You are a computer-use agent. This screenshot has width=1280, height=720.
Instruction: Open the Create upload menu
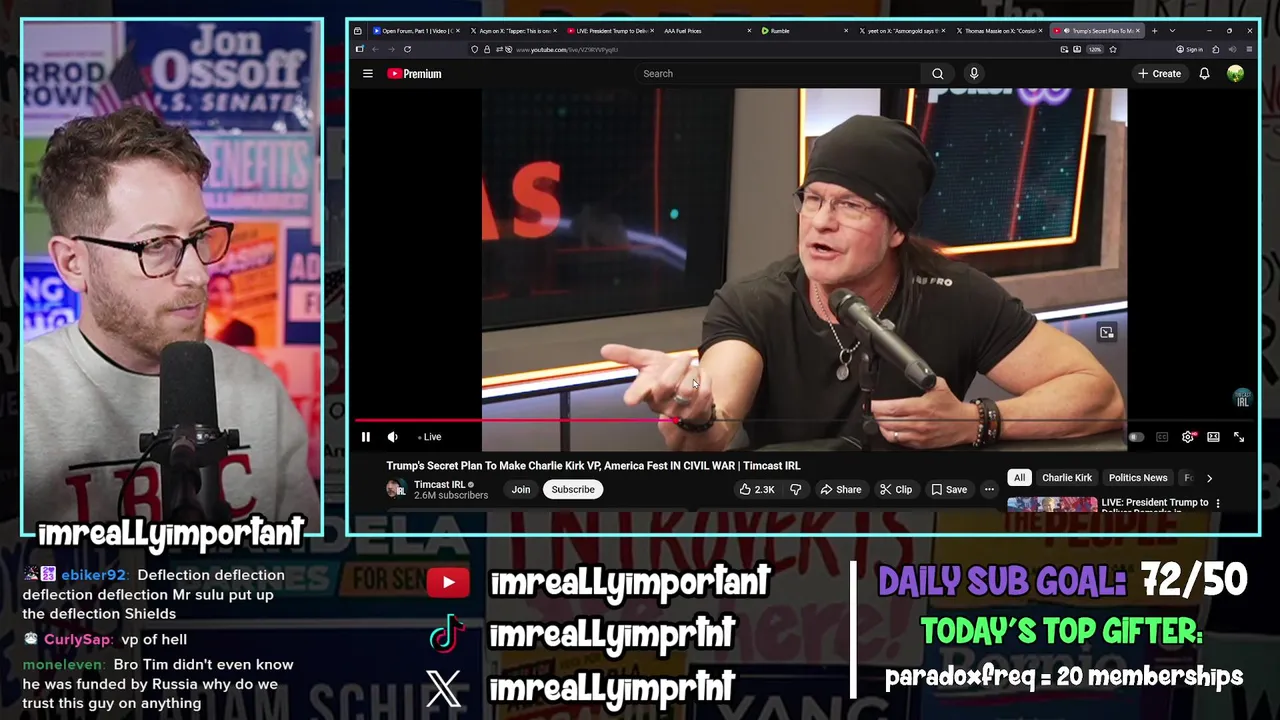tap(1159, 73)
